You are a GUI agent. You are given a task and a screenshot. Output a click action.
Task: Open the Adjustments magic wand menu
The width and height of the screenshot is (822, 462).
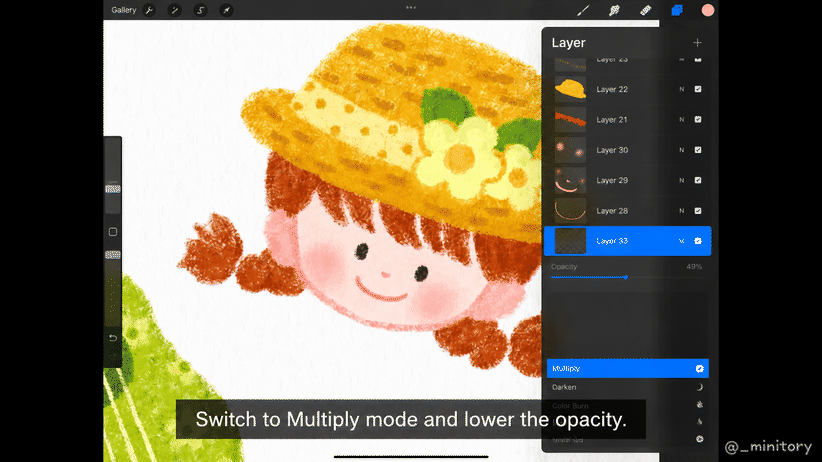point(175,10)
